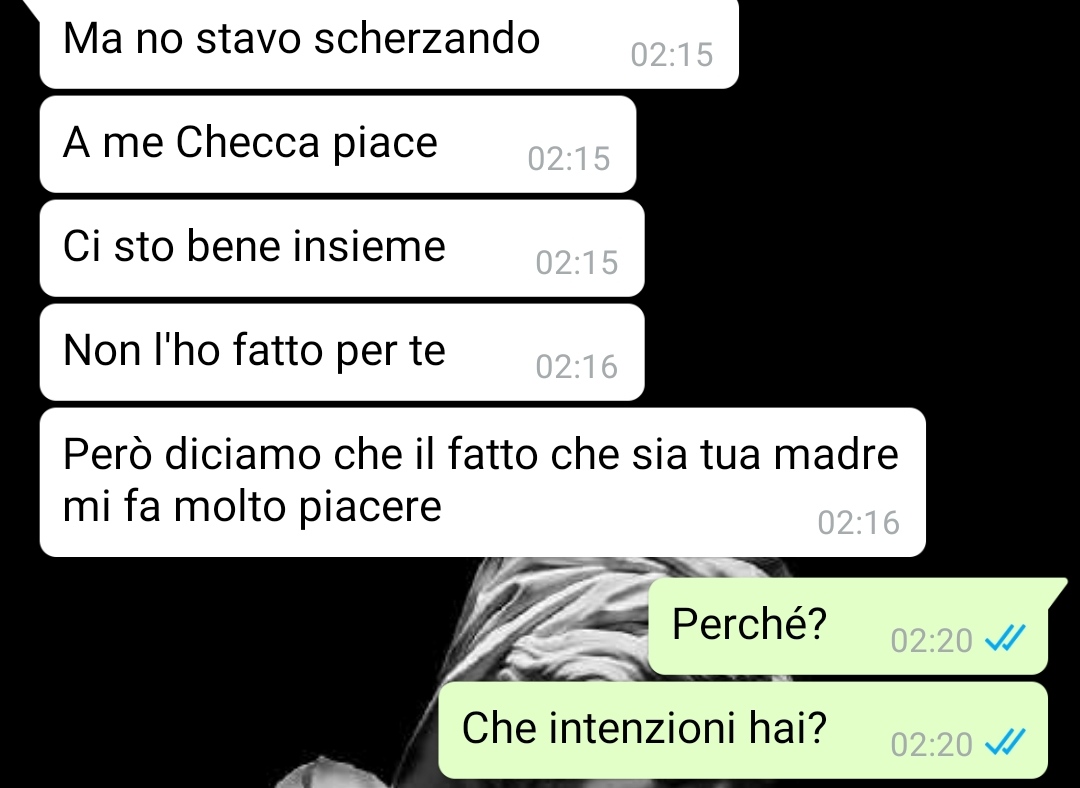This screenshot has height=788, width=1080.
Task: Select the 'A me Checca piace' message
Action: pos(338,144)
